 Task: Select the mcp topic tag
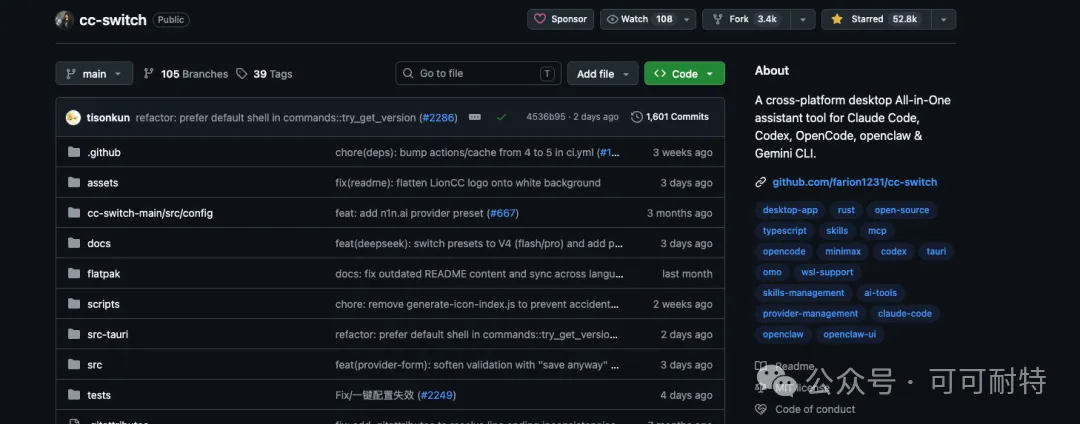click(x=877, y=231)
